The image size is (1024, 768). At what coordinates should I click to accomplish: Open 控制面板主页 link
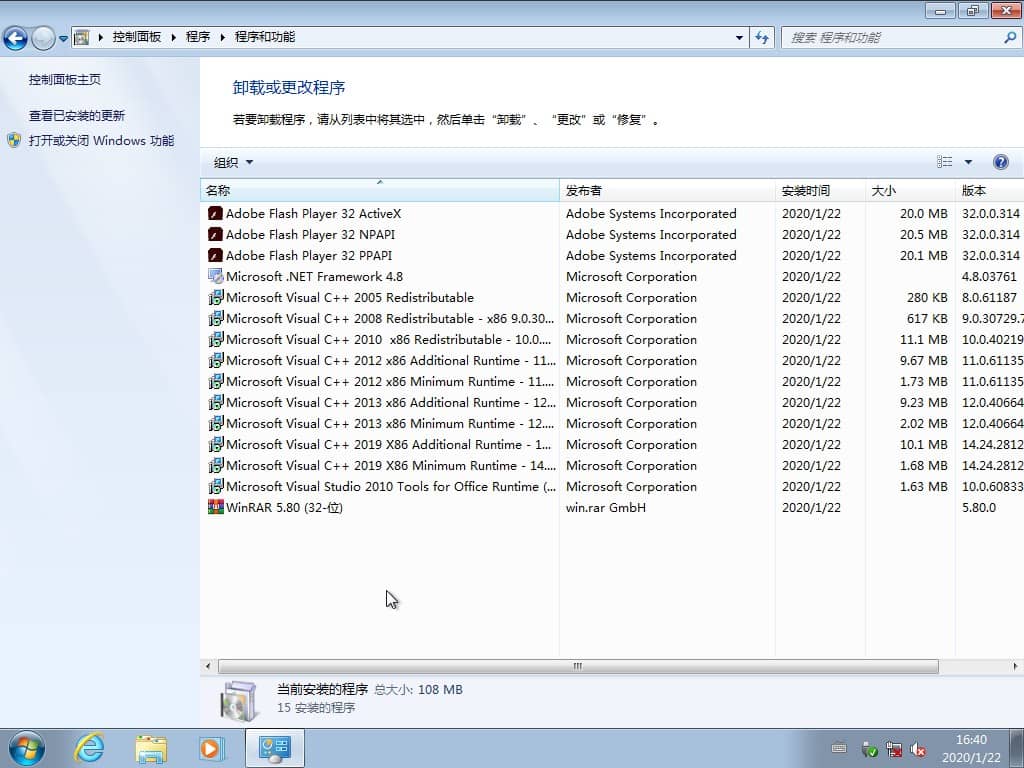click(65, 80)
